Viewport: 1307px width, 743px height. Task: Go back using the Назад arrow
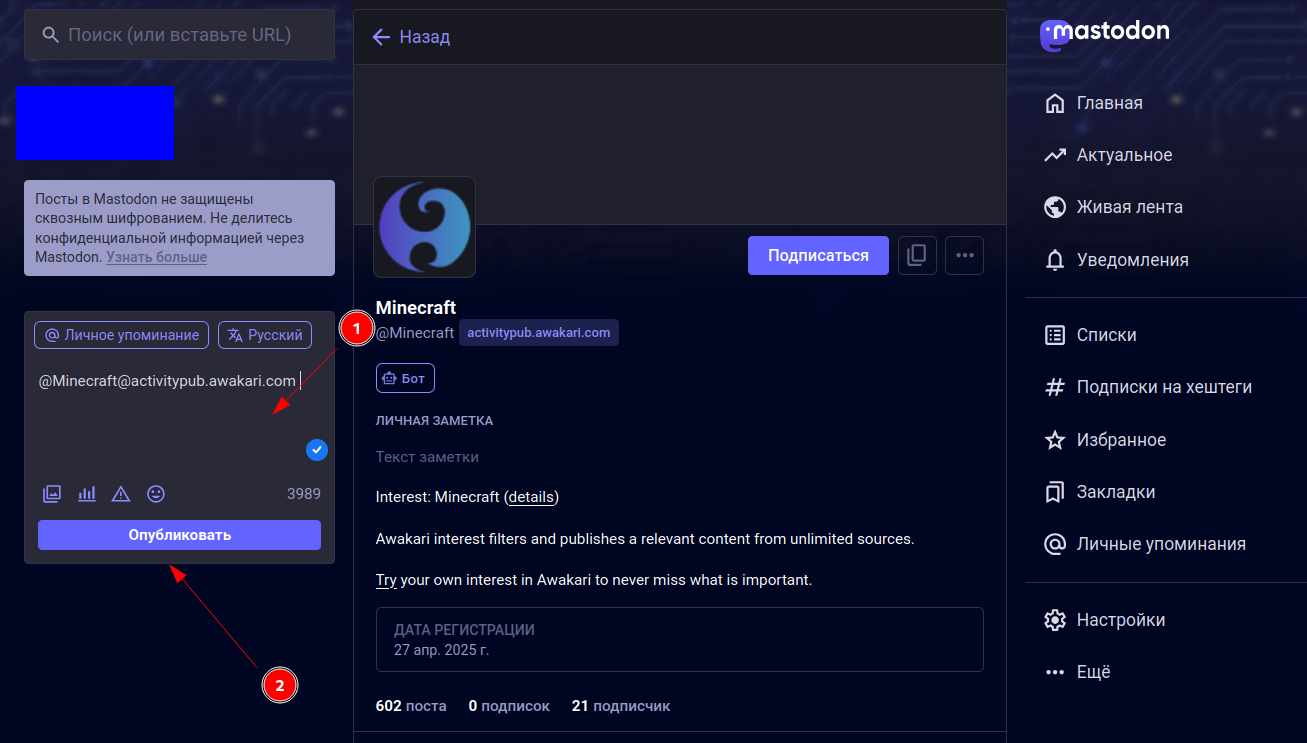411,37
